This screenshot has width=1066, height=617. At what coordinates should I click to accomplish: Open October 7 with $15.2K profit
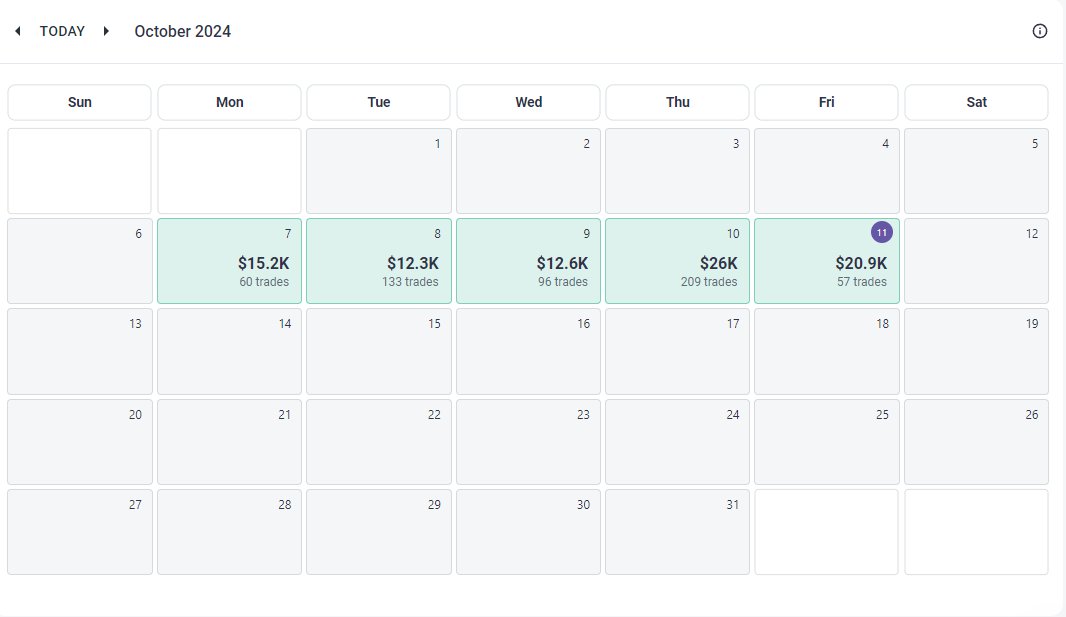coord(229,261)
